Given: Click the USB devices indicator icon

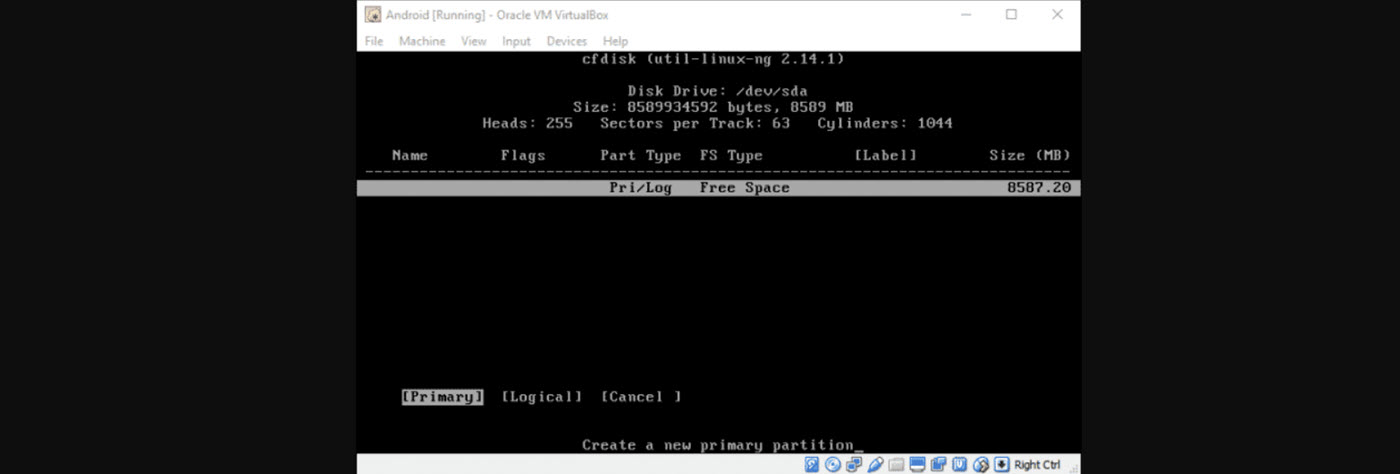Looking at the screenshot, I should (875, 464).
